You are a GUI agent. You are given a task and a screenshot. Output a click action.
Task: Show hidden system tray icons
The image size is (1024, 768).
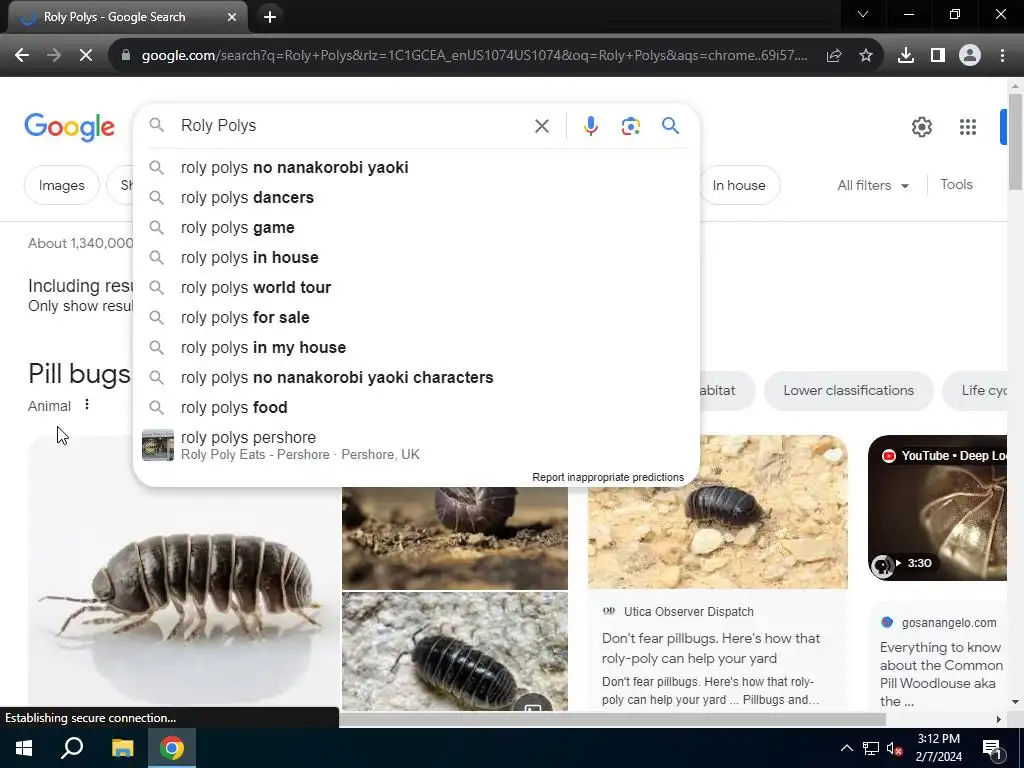[x=846, y=748]
